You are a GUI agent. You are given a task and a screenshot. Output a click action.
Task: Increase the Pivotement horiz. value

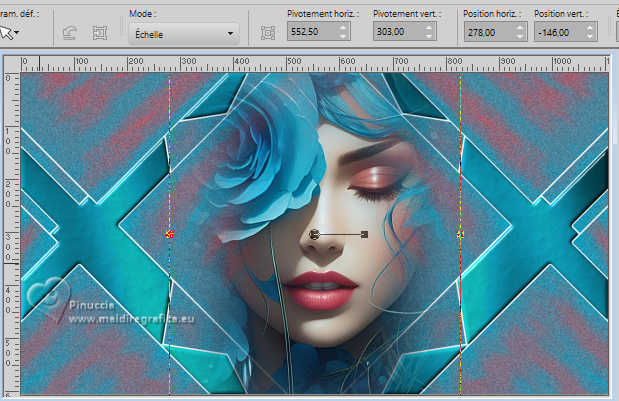click(x=343, y=28)
